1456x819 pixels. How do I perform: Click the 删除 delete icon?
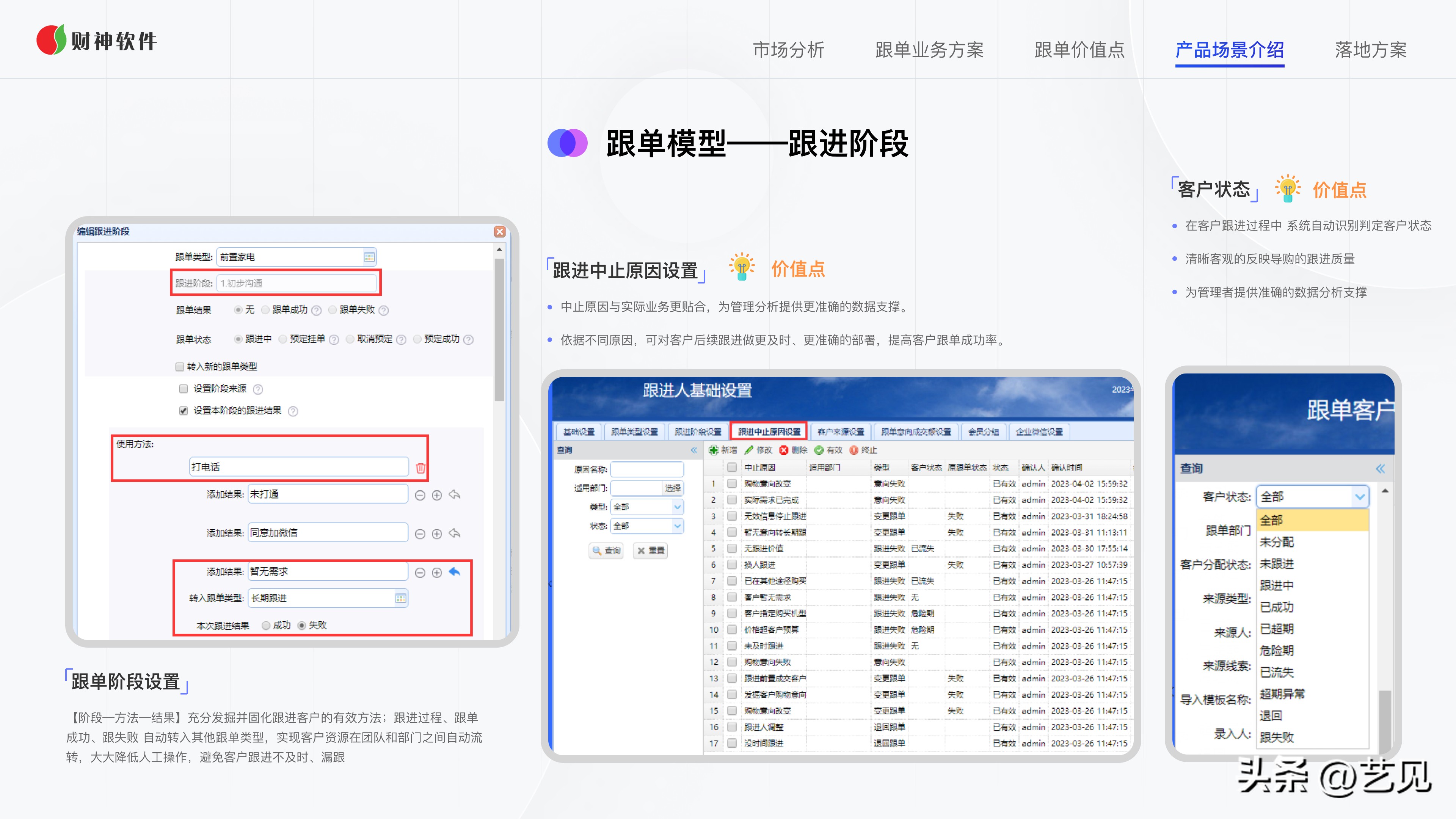(x=784, y=450)
